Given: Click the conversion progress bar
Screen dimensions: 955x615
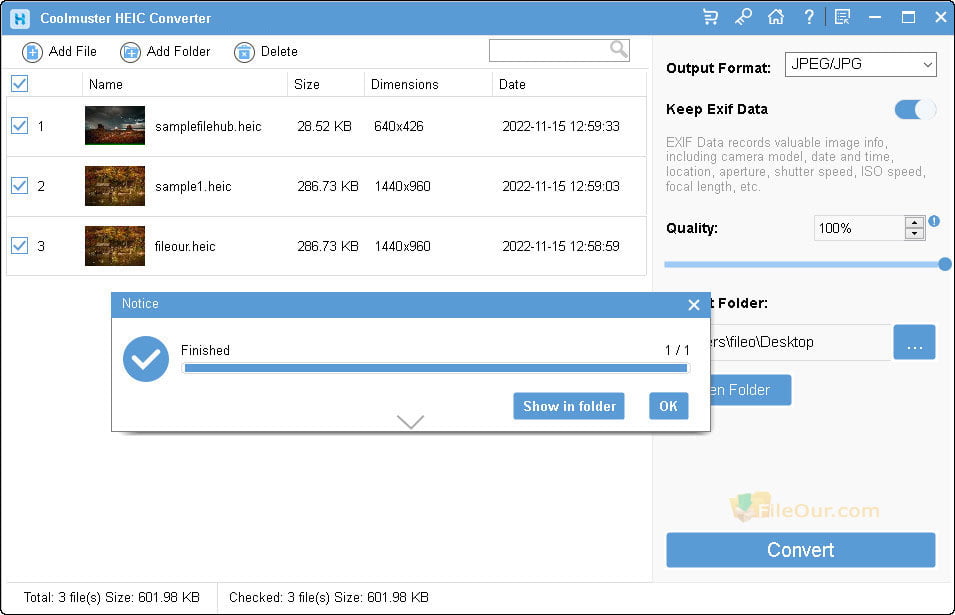Looking at the screenshot, I should pyautogui.click(x=435, y=368).
